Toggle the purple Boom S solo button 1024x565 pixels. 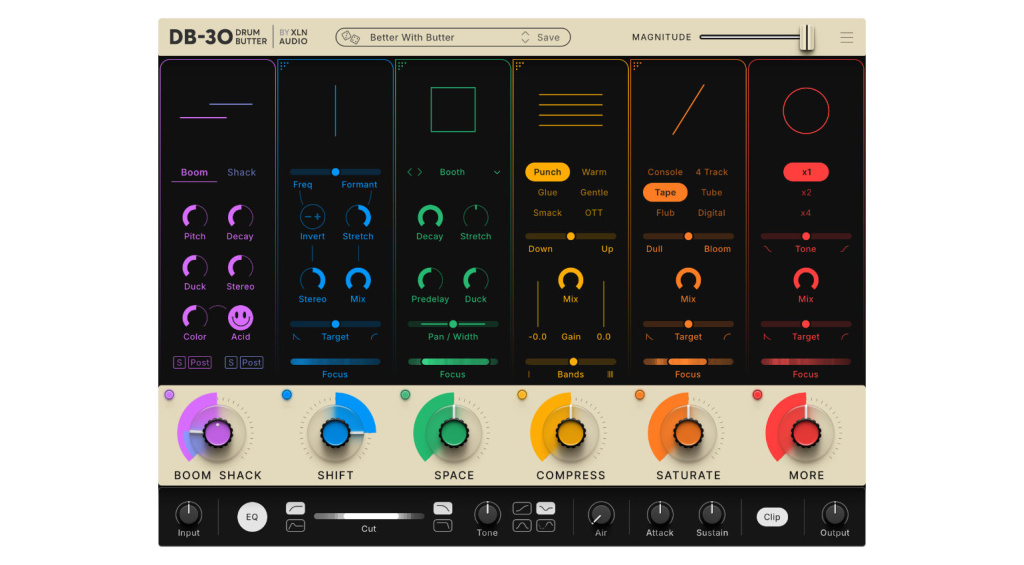tap(179, 363)
